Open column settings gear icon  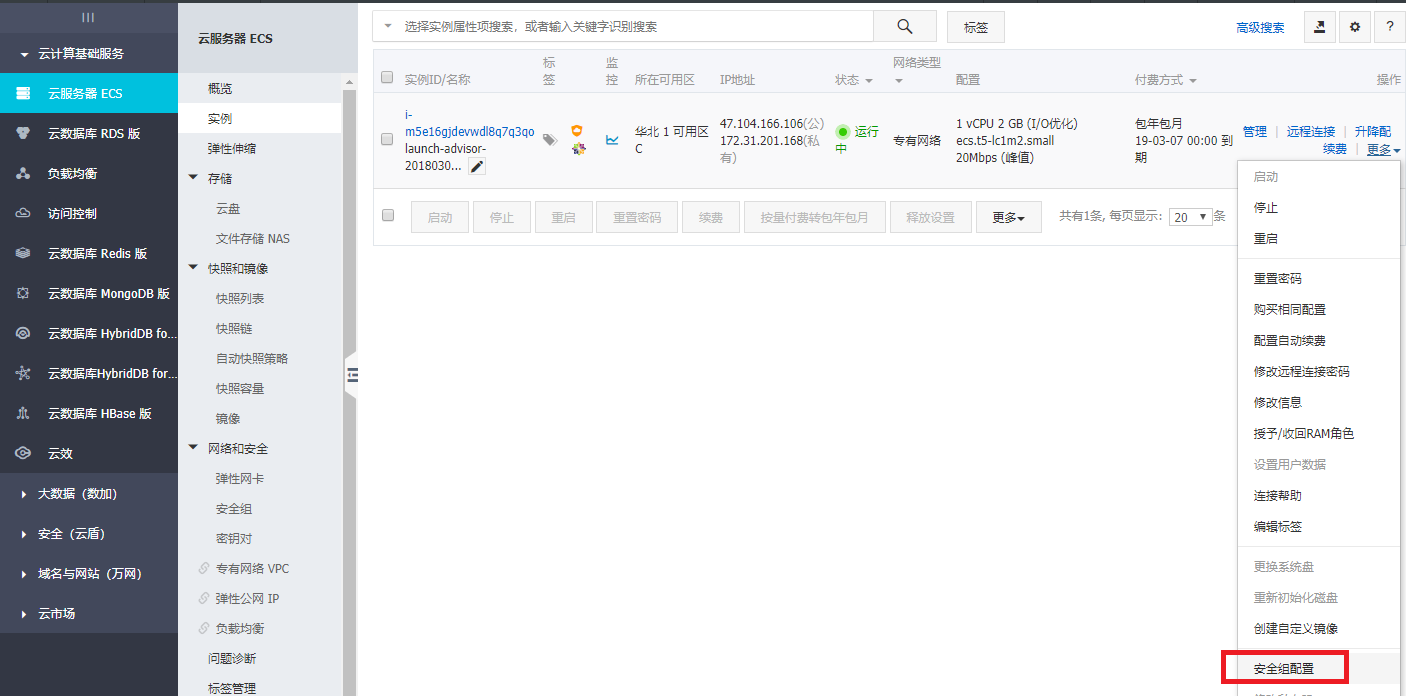1355,27
